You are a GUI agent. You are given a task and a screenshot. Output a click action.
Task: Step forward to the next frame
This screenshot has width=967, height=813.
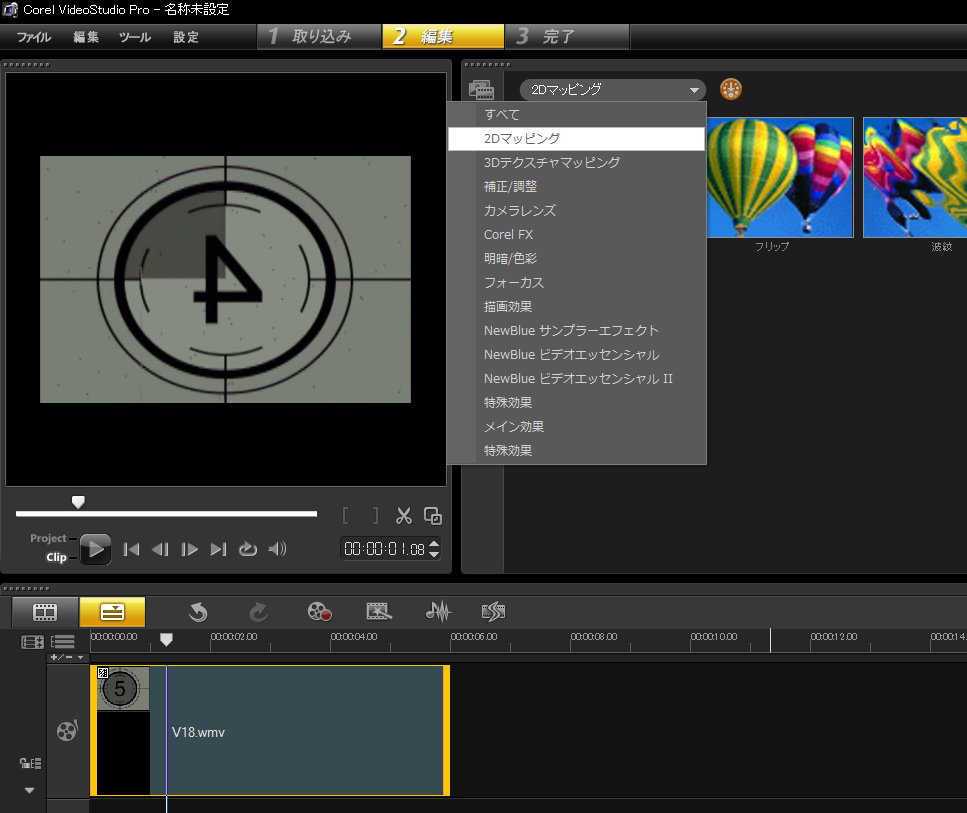(189, 549)
